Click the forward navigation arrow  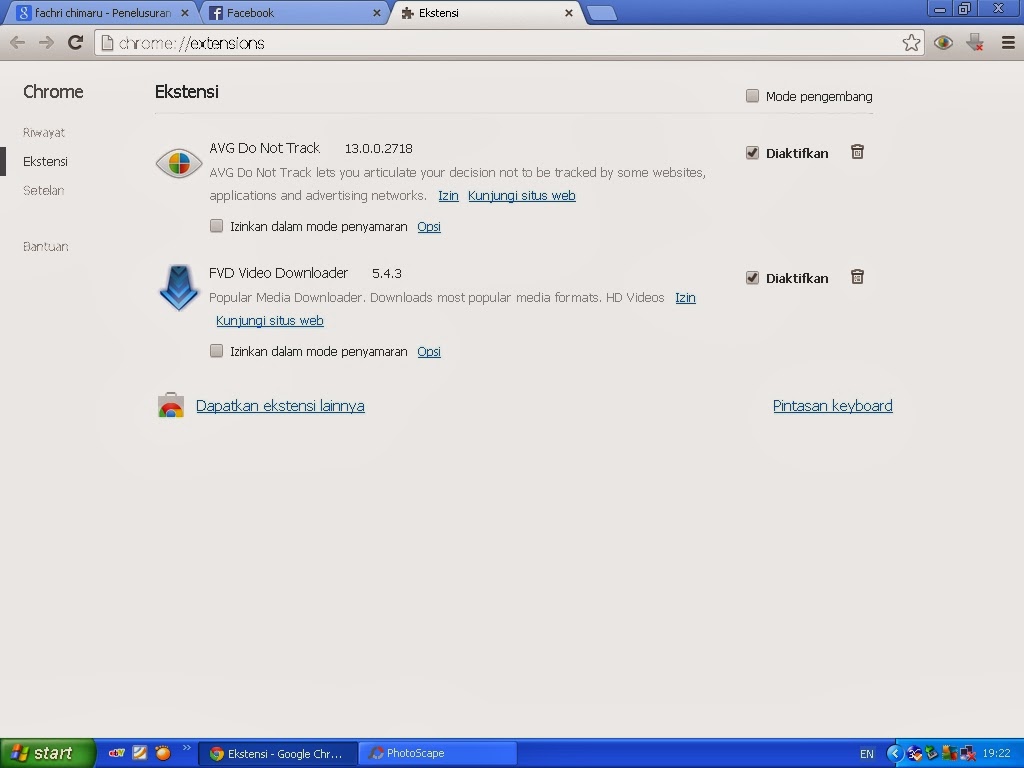click(x=46, y=43)
